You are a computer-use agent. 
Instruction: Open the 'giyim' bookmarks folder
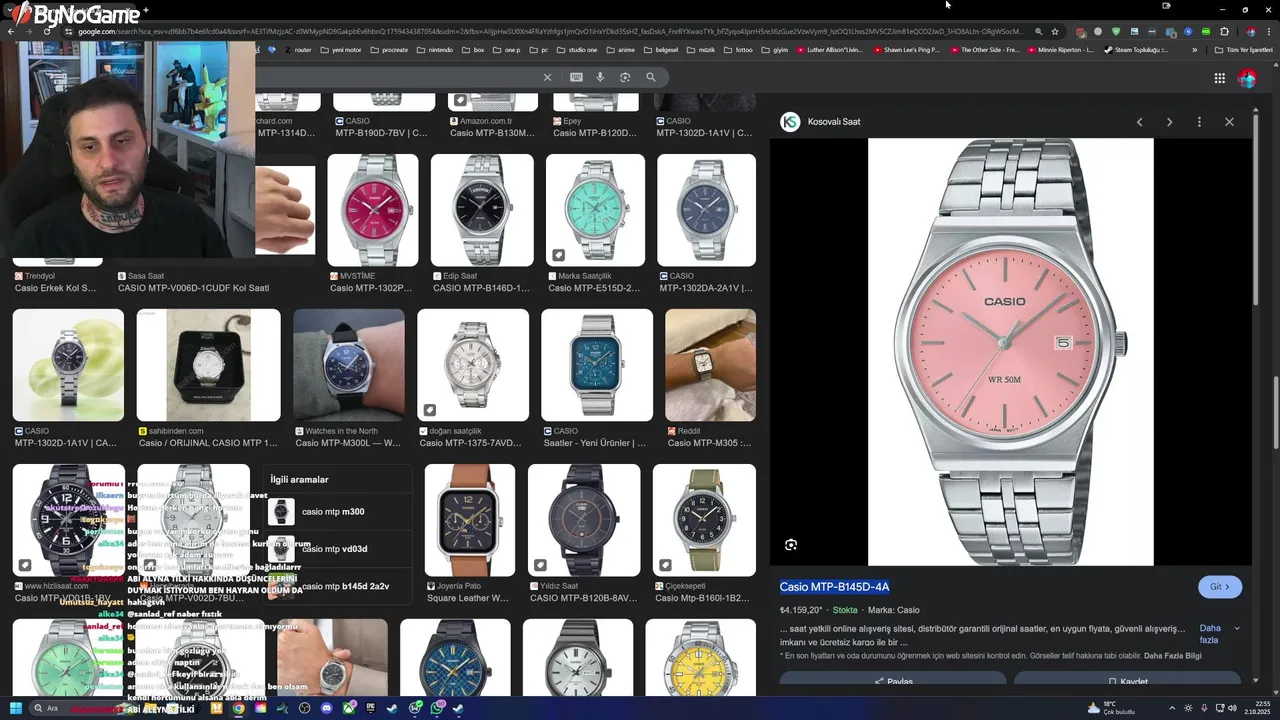[774, 50]
